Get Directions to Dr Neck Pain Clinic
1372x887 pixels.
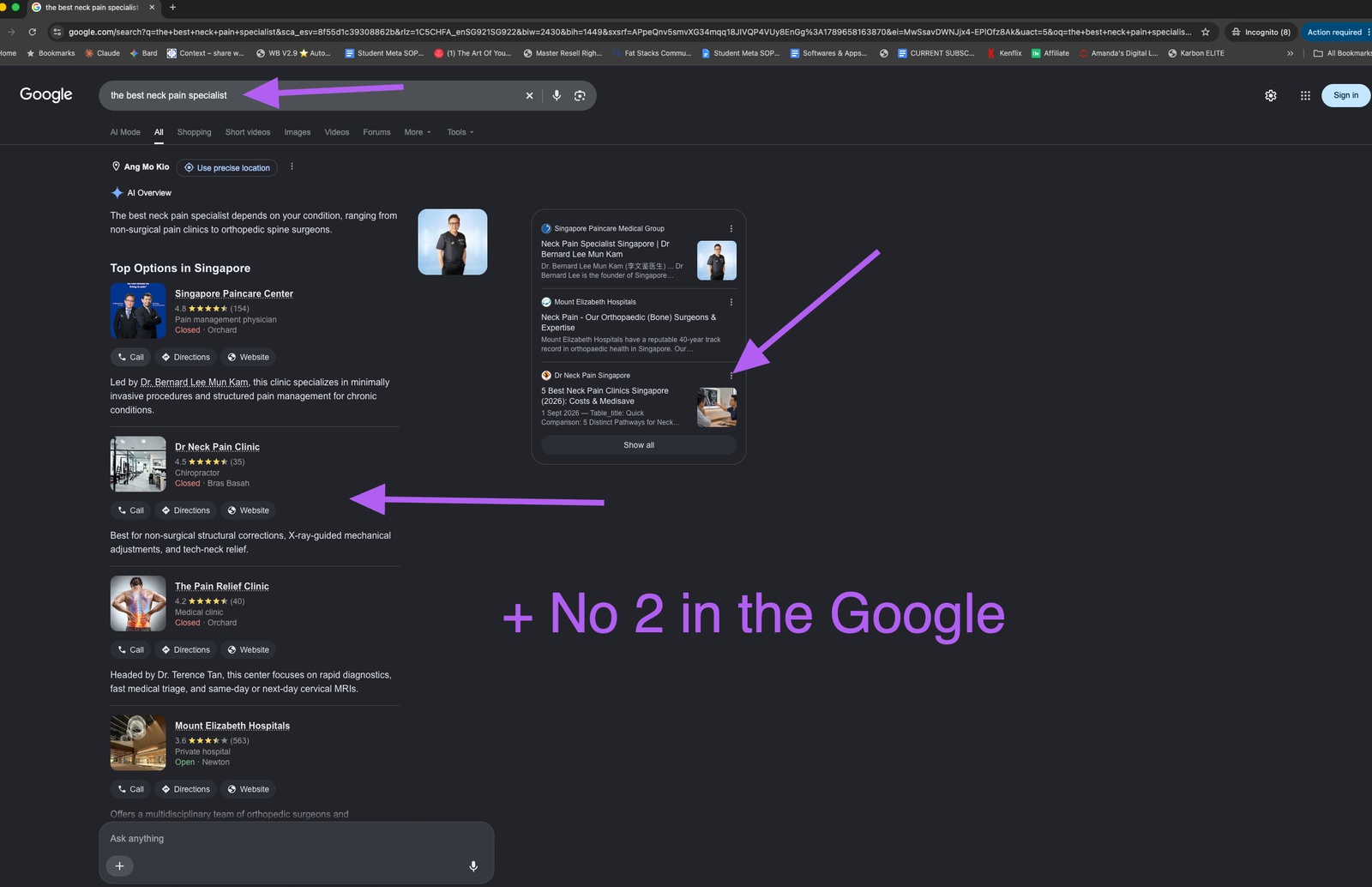coord(186,510)
